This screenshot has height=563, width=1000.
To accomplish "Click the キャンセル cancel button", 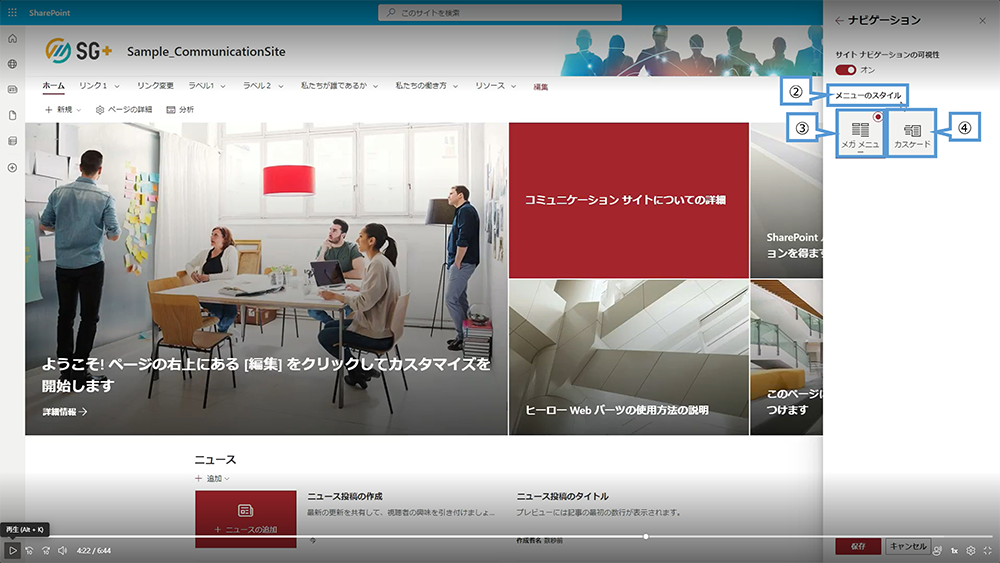I will pos(908,546).
